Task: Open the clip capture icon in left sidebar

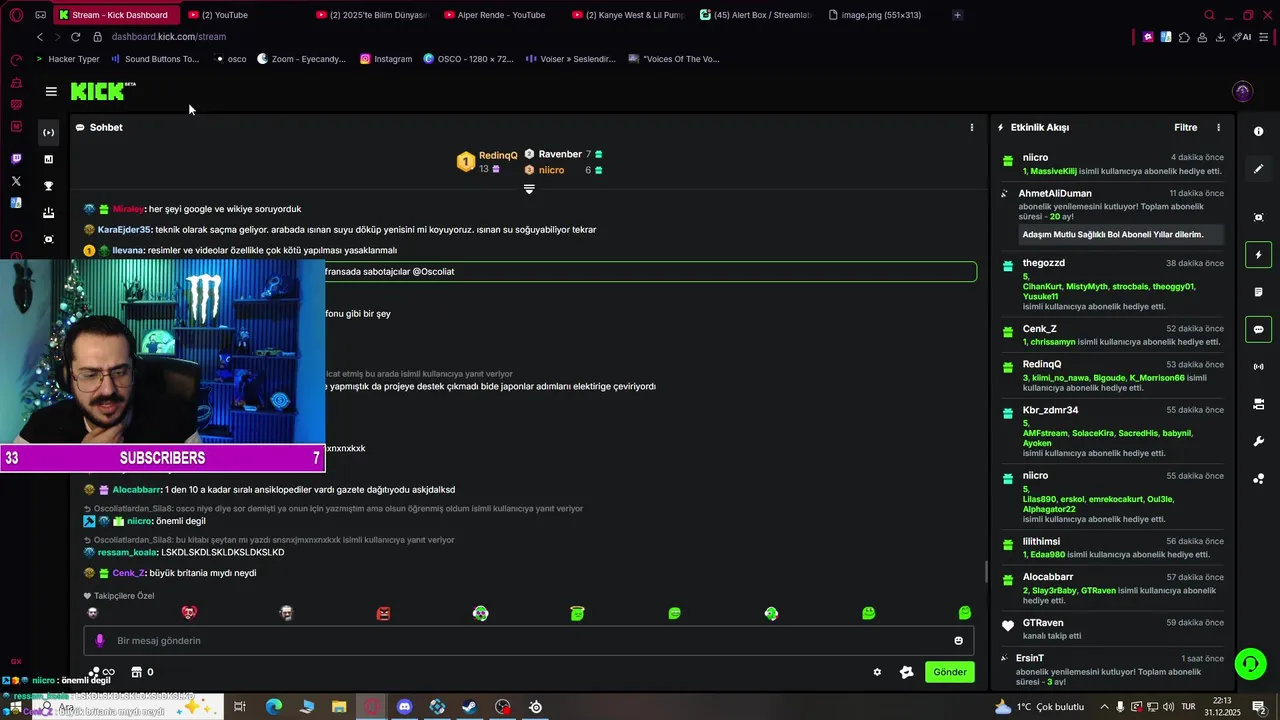Action: 48,239
